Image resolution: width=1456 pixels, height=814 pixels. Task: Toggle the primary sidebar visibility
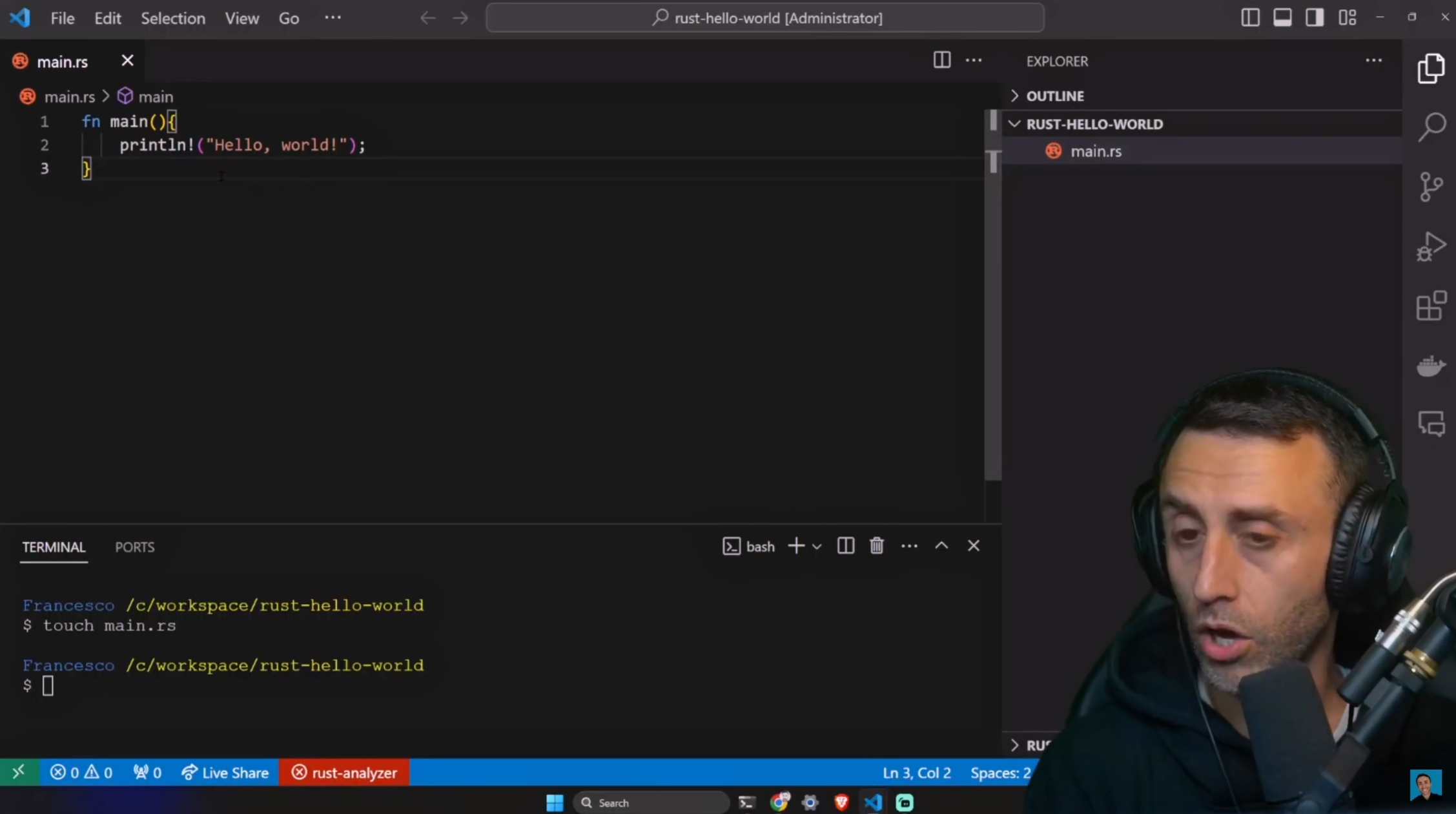coord(1250,17)
